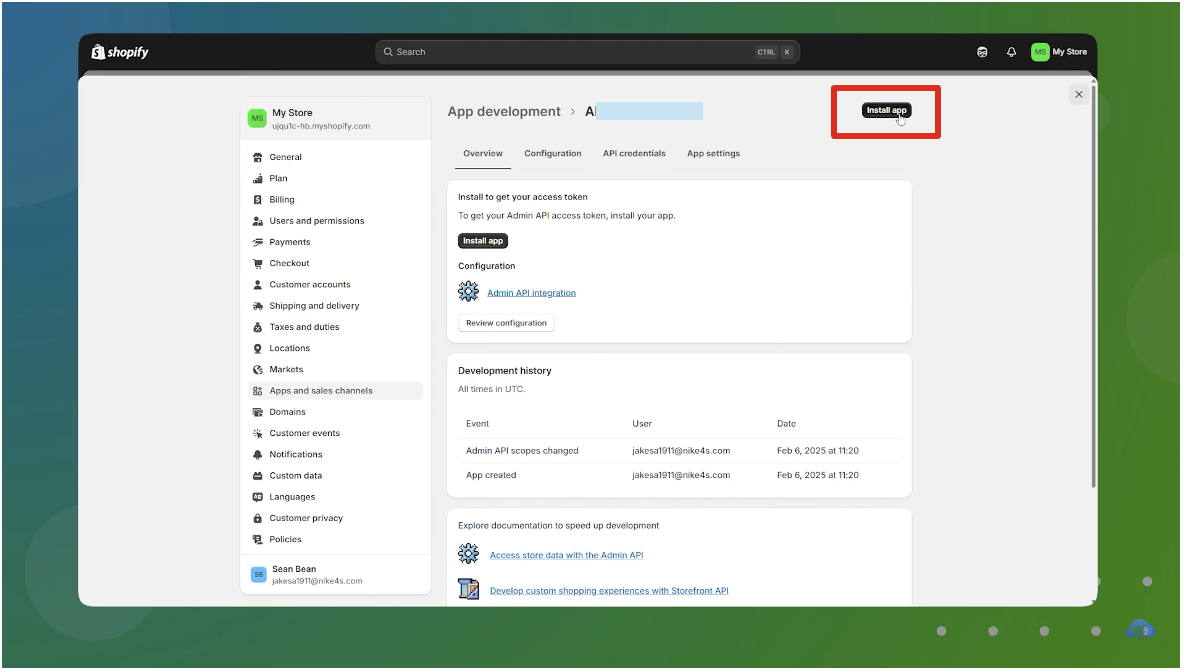Click the 'Admin API scopes changed' event cell
Viewport: 1184px width, 672px height.
[x=522, y=451]
